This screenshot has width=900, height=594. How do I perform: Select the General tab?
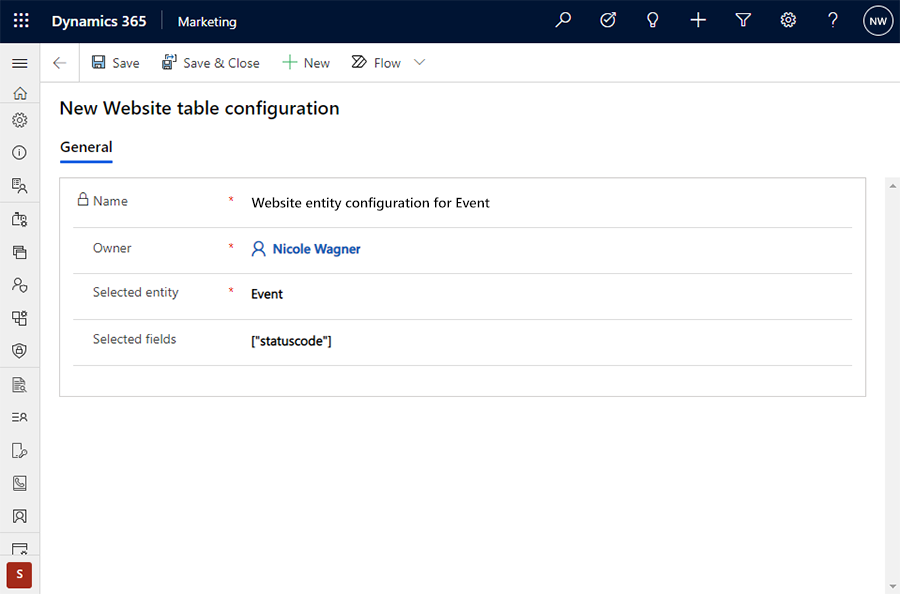point(86,147)
